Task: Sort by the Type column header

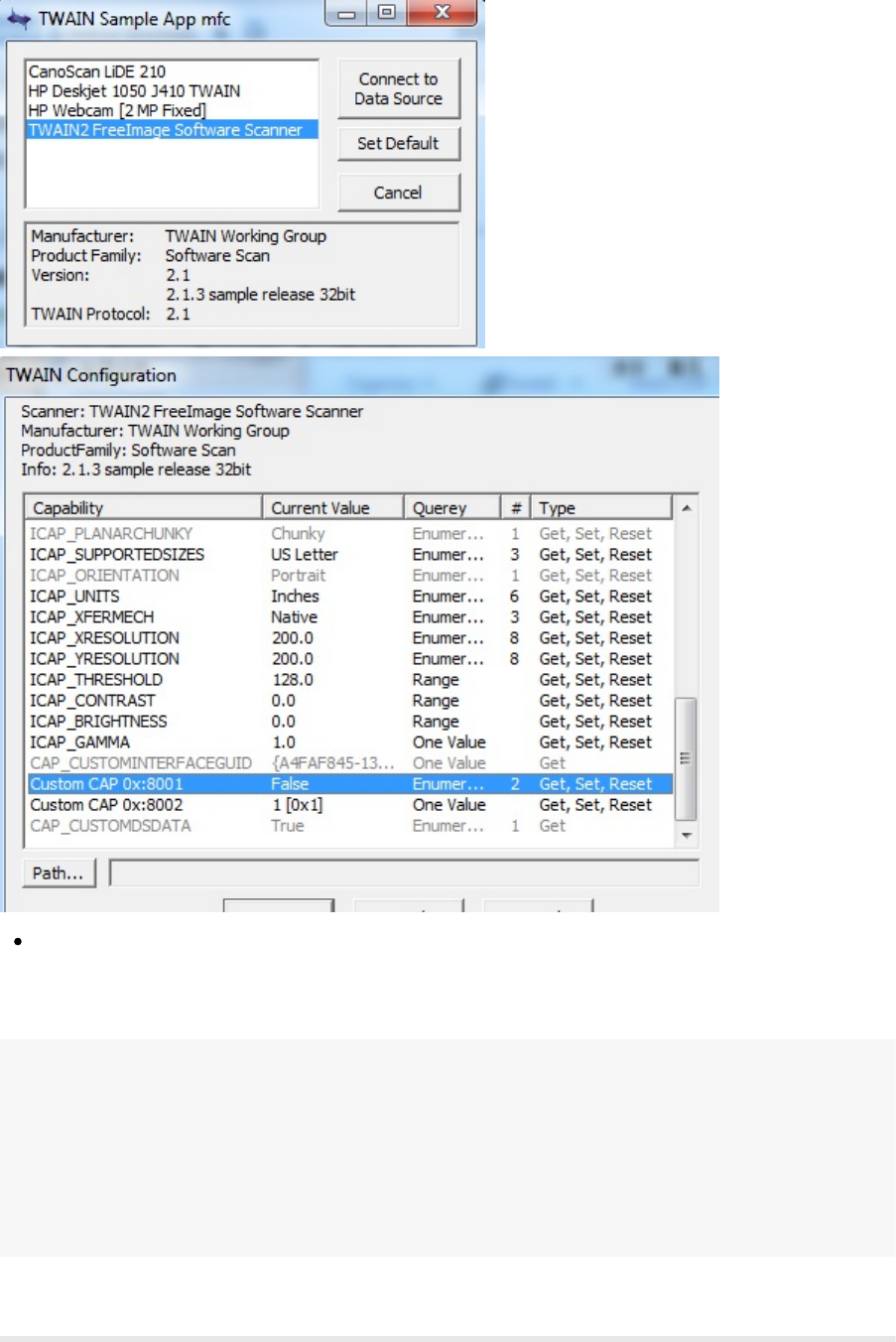Action: 601,507
